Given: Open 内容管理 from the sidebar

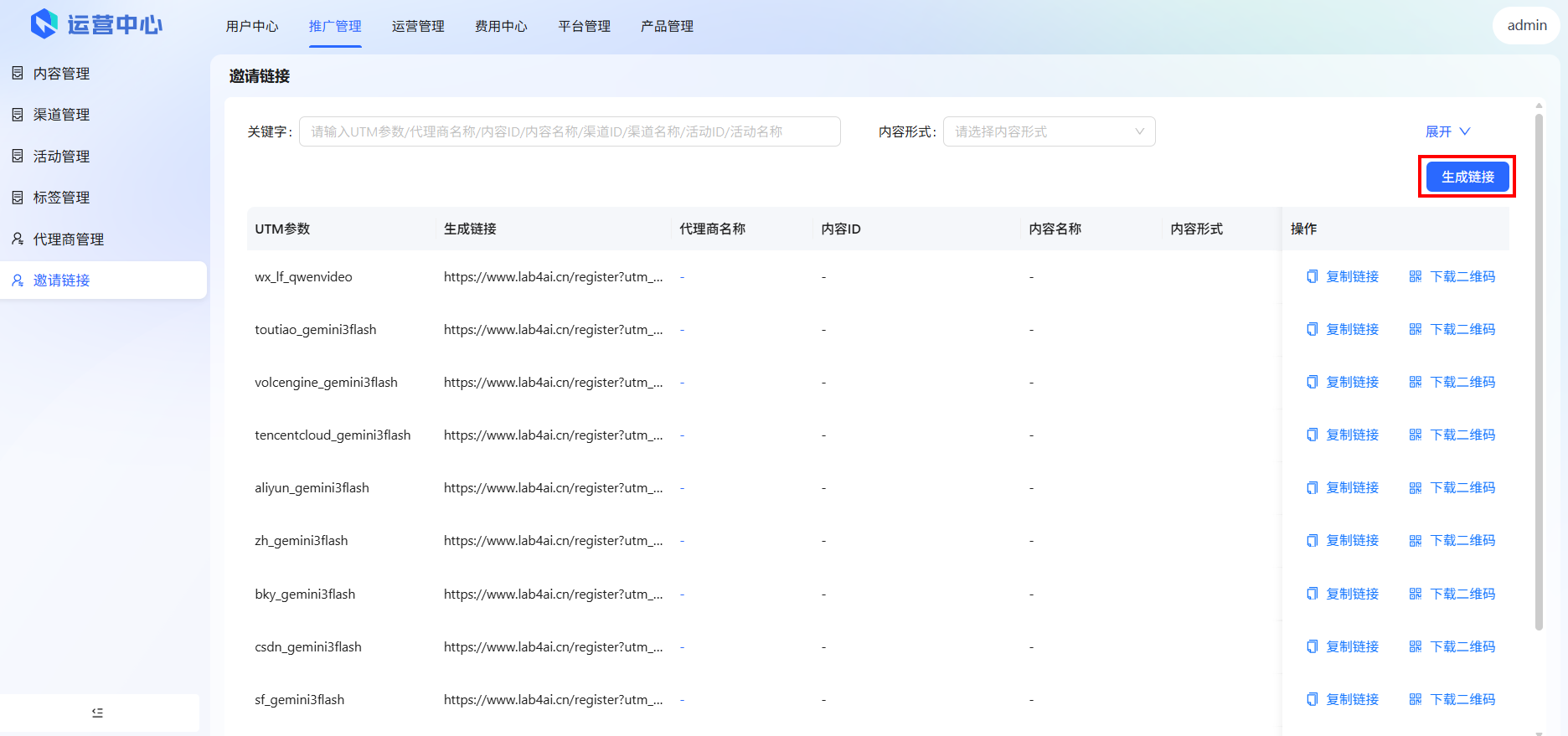Looking at the screenshot, I should coord(61,74).
